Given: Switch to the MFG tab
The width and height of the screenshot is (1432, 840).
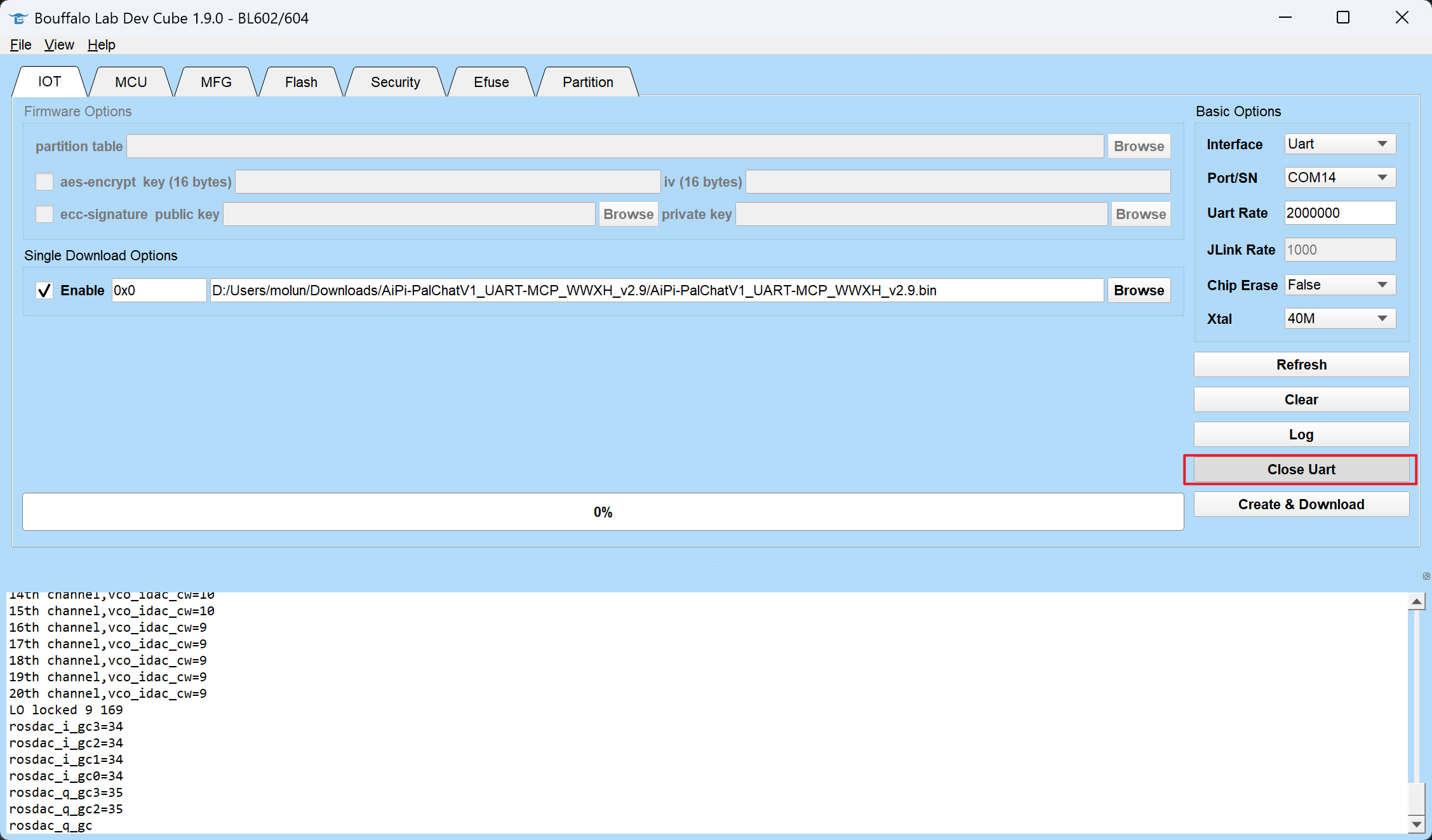Looking at the screenshot, I should pos(216,82).
